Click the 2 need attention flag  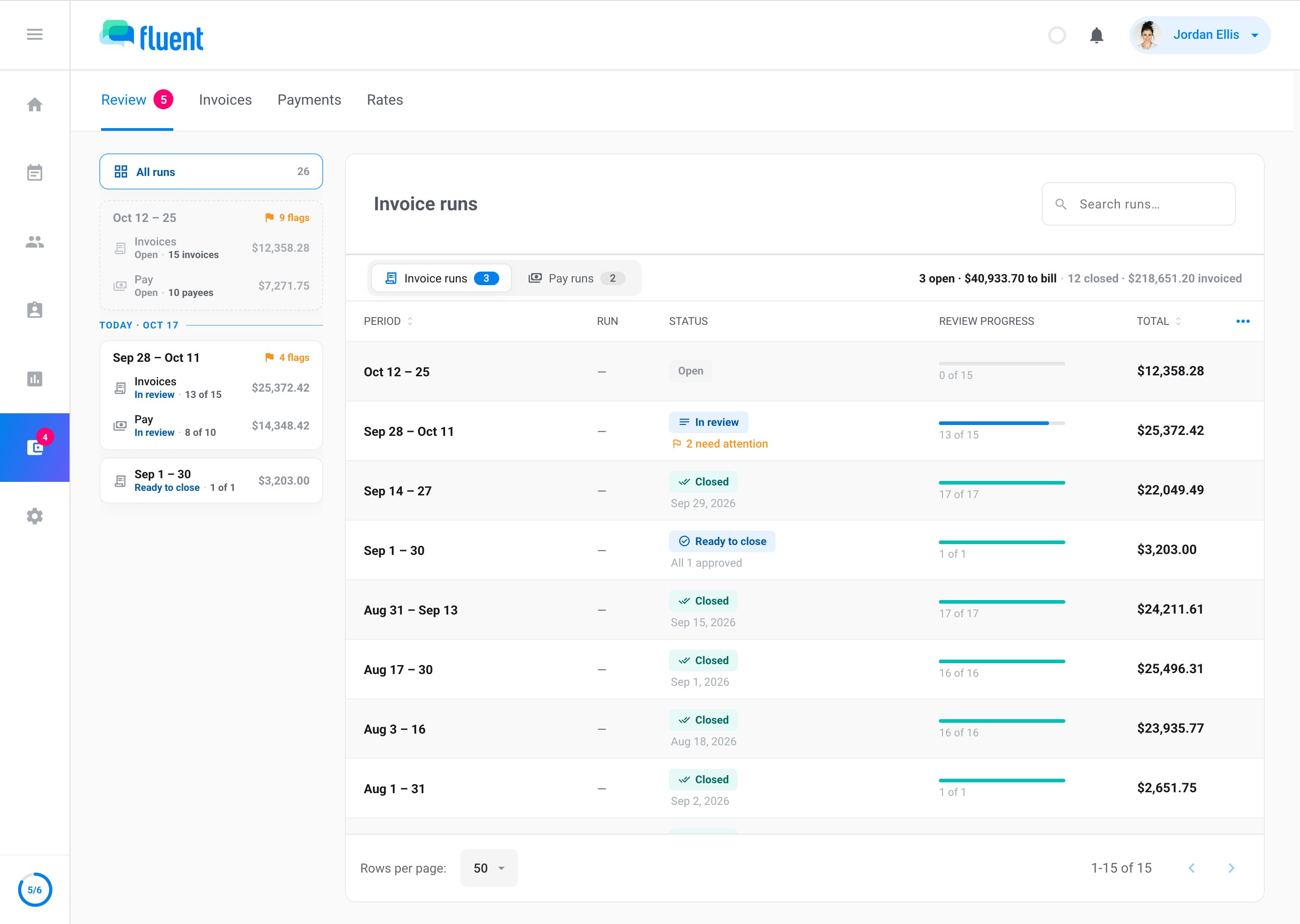tap(720, 444)
